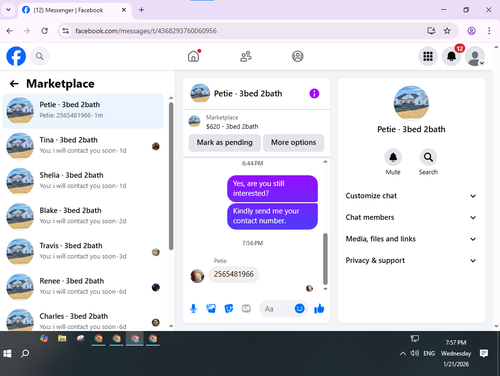The width and height of the screenshot is (500, 376).
Task: Open the install app icon in address bar
Action: [431, 31]
